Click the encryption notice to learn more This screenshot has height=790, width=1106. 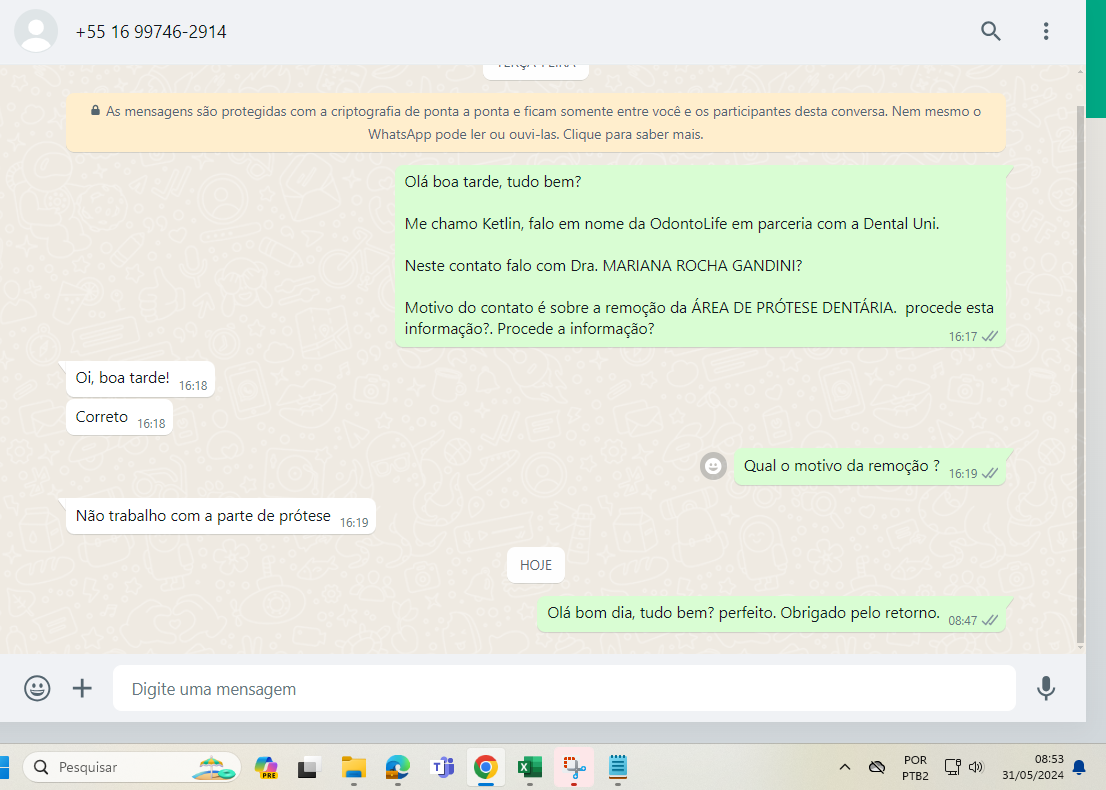[535, 123]
